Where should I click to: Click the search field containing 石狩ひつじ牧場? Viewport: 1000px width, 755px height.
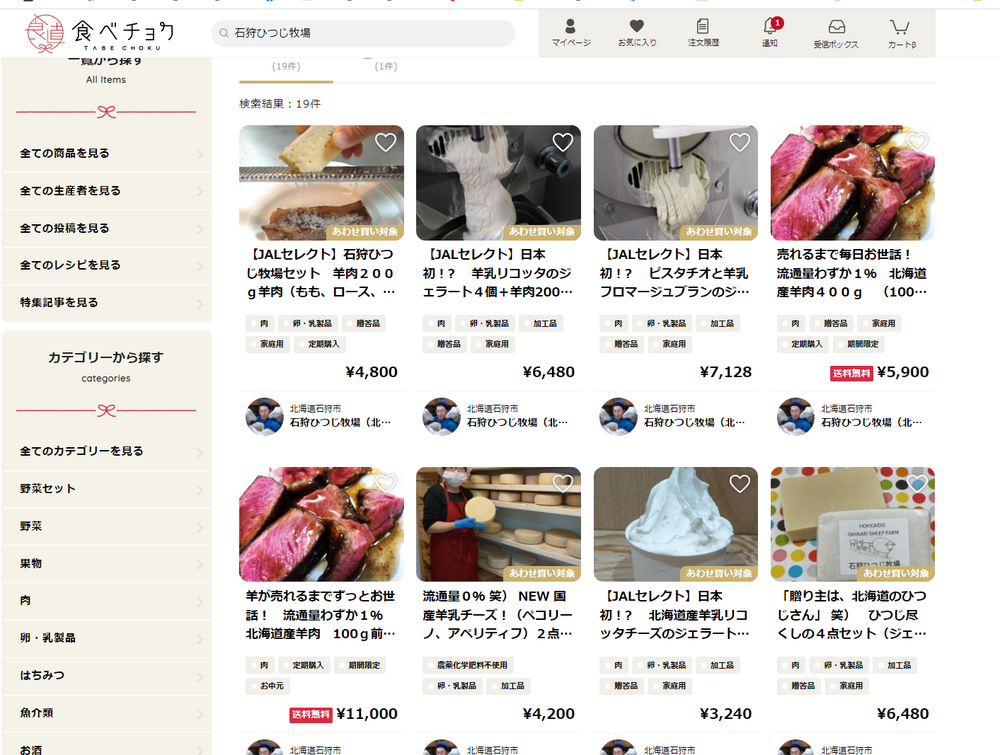tap(370, 33)
